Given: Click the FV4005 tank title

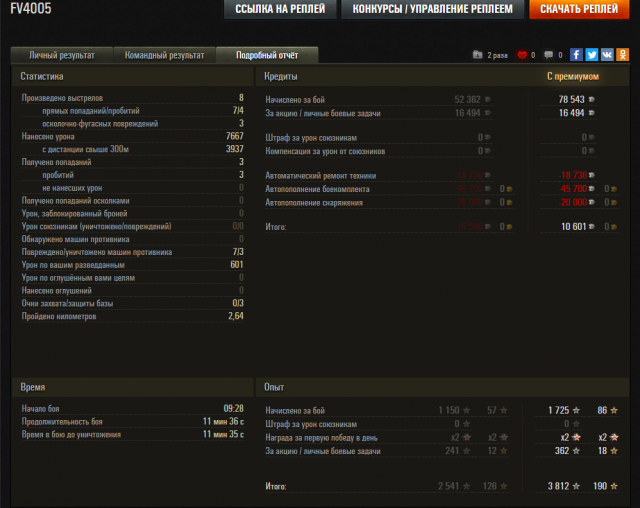Looking at the screenshot, I should click(x=31, y=9).
